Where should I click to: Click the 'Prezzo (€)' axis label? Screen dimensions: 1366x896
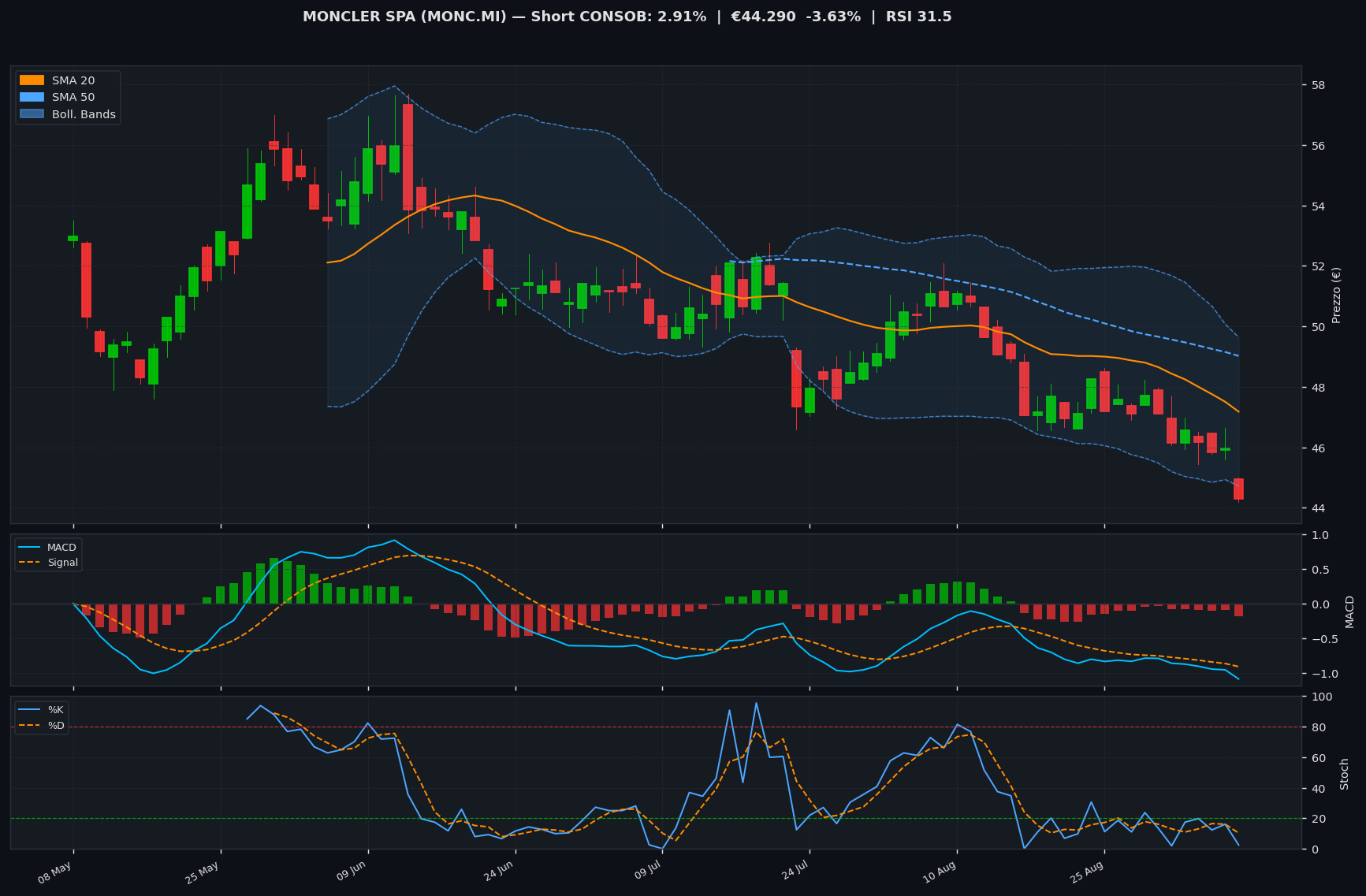point(1336,295)
